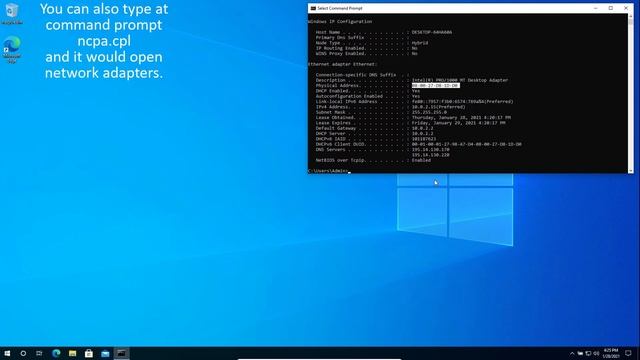Screen dimensions: 640x360
Task: Open the Recycle Bin desktop icon
Action: [12, 13]
